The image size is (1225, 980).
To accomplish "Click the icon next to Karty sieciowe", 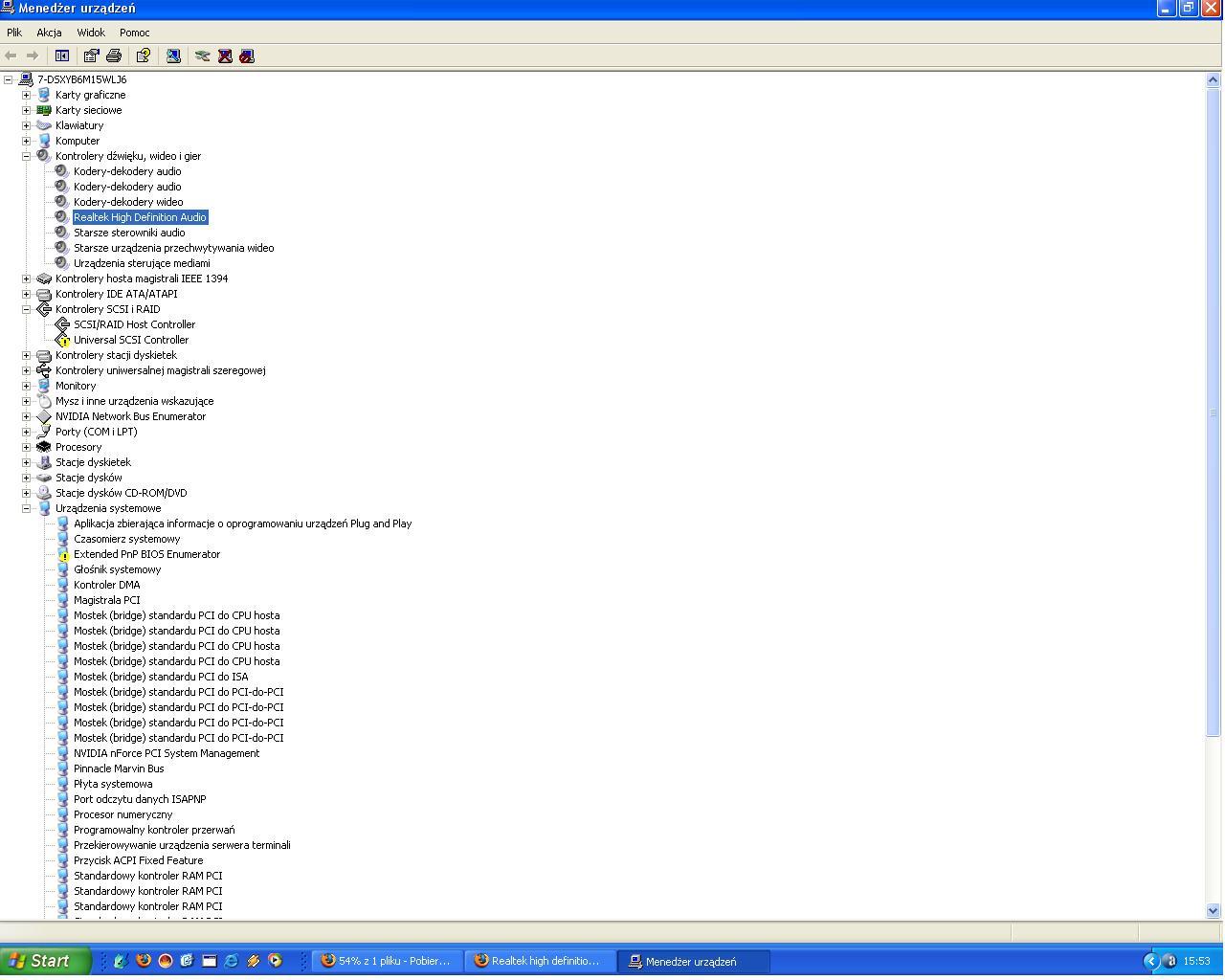I will click(x=44, y=110).
